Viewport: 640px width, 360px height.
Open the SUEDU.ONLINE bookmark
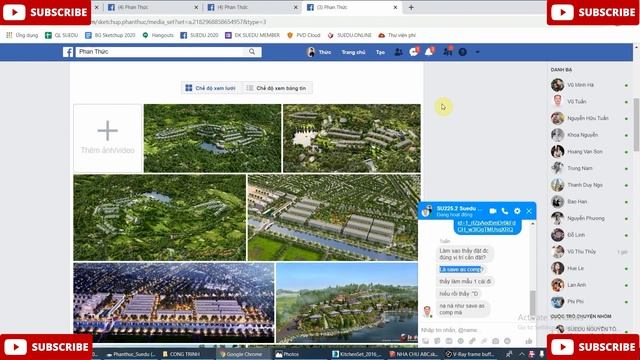coord(349,36)
